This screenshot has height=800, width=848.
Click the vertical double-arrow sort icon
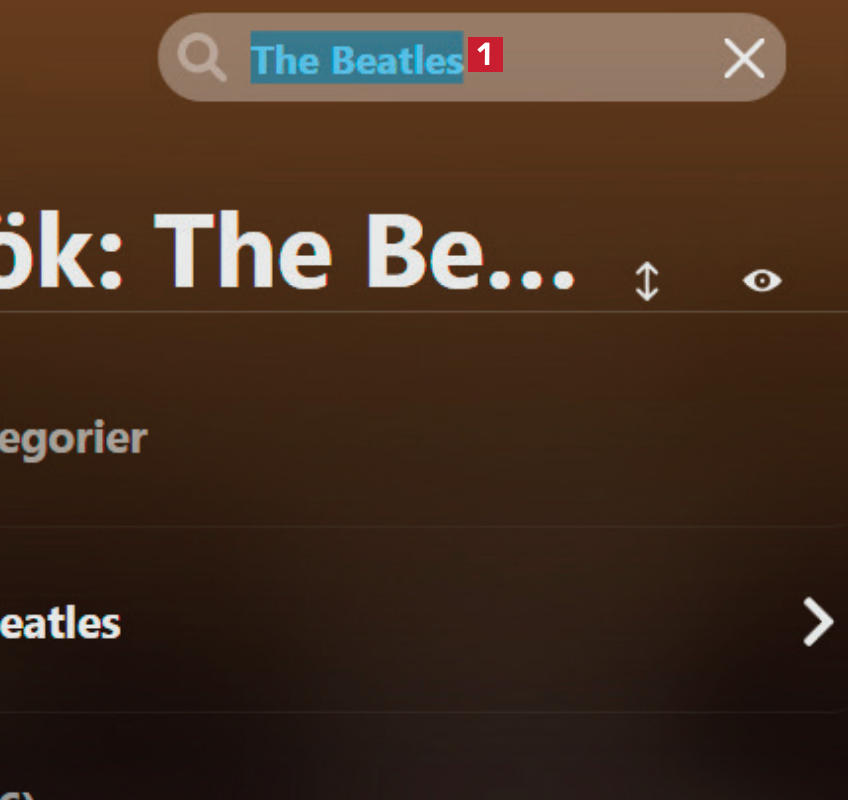pos(647,281)
